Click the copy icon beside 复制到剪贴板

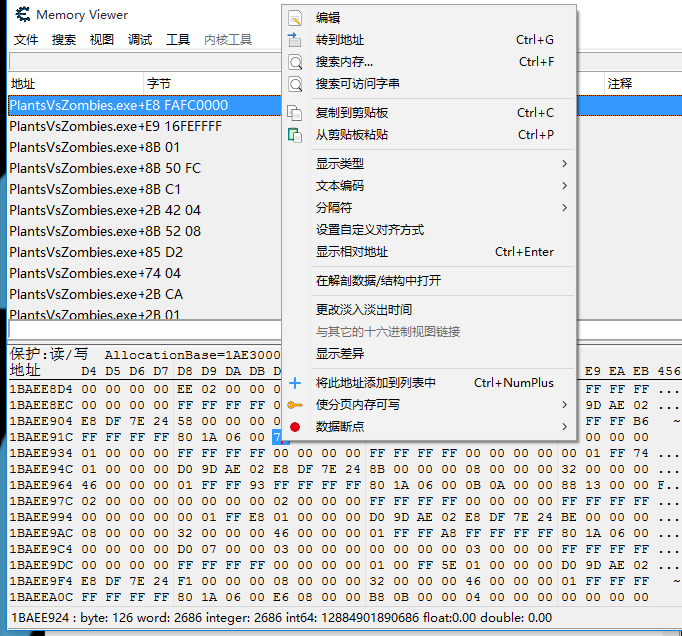pyautogui.click(x=295, y=113)
